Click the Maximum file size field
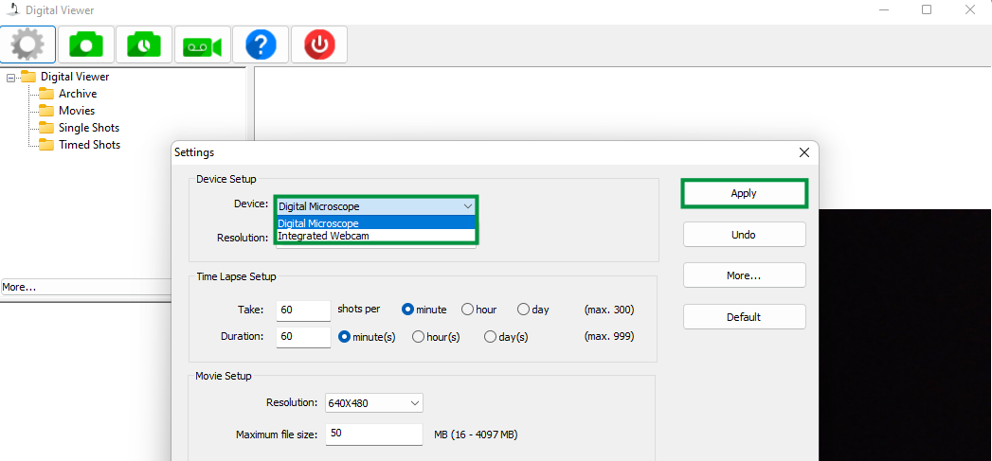Viewport: 992px width, 461px height. pos(374,434)
